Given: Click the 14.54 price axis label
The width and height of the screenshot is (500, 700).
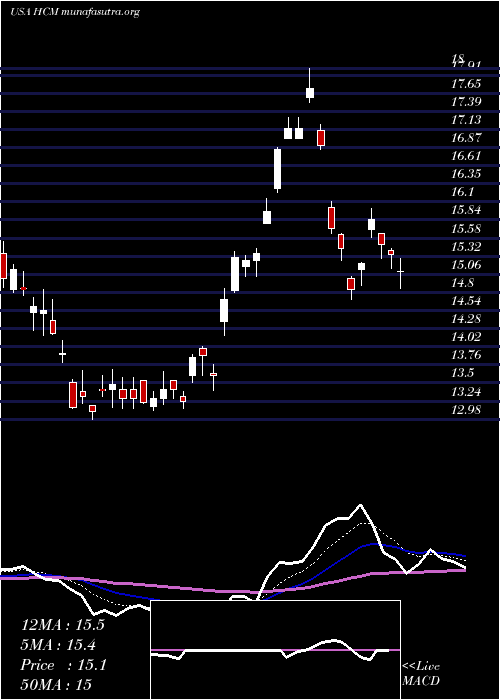Looking at the screenshot, I should (x=466, y=301).
